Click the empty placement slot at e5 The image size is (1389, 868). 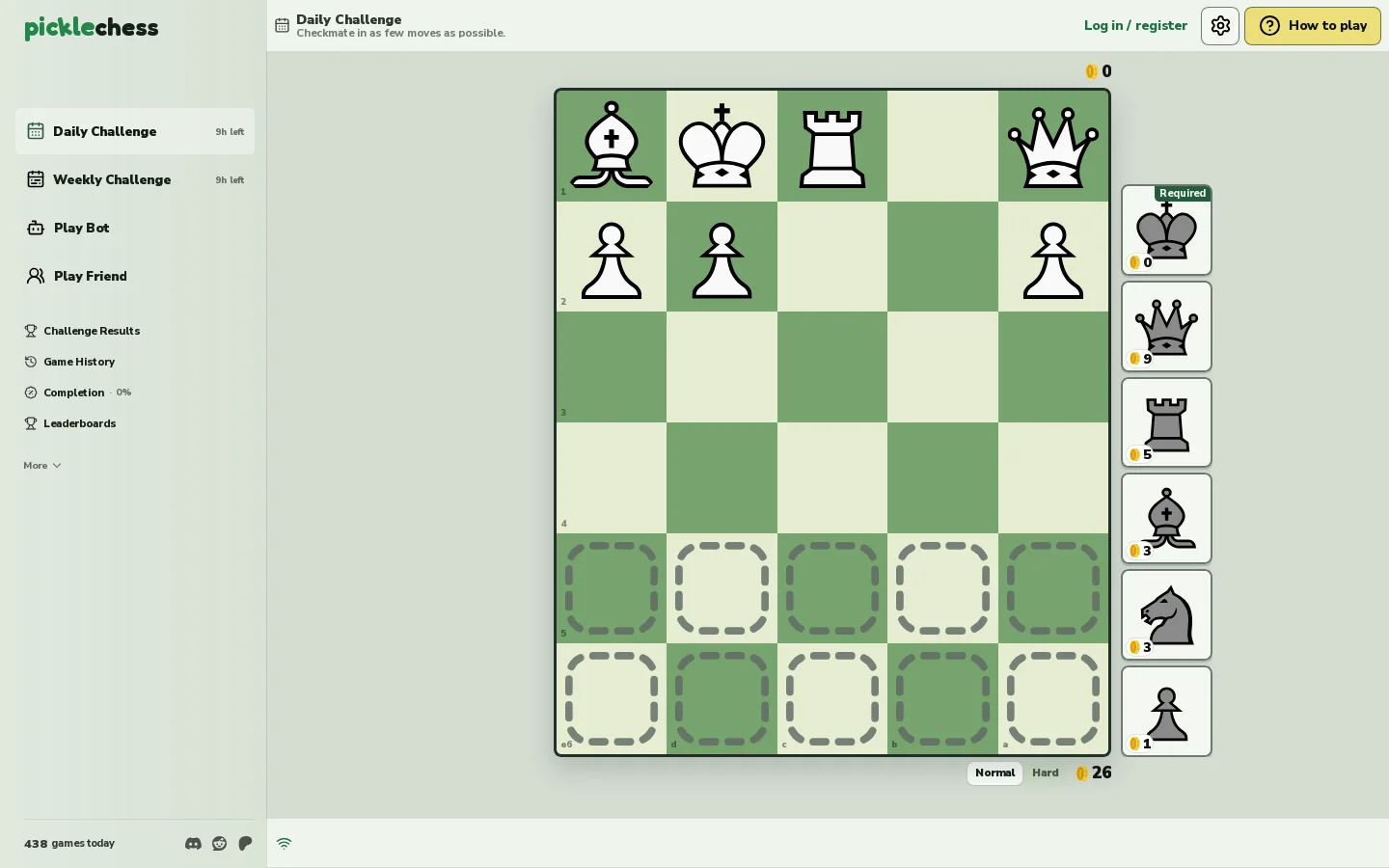[612, 588]
